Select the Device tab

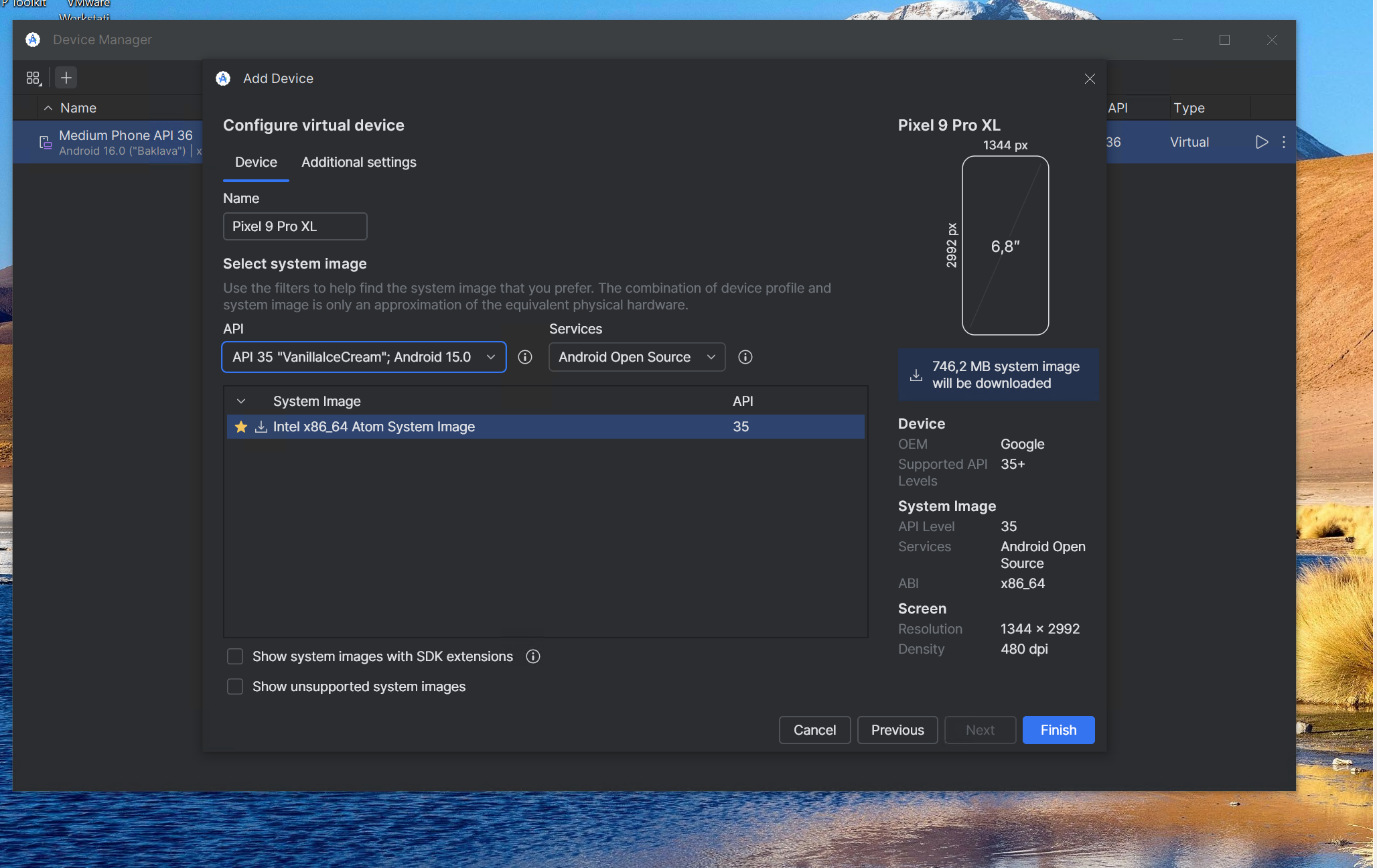pyautogui.click(x=256, y=162)
